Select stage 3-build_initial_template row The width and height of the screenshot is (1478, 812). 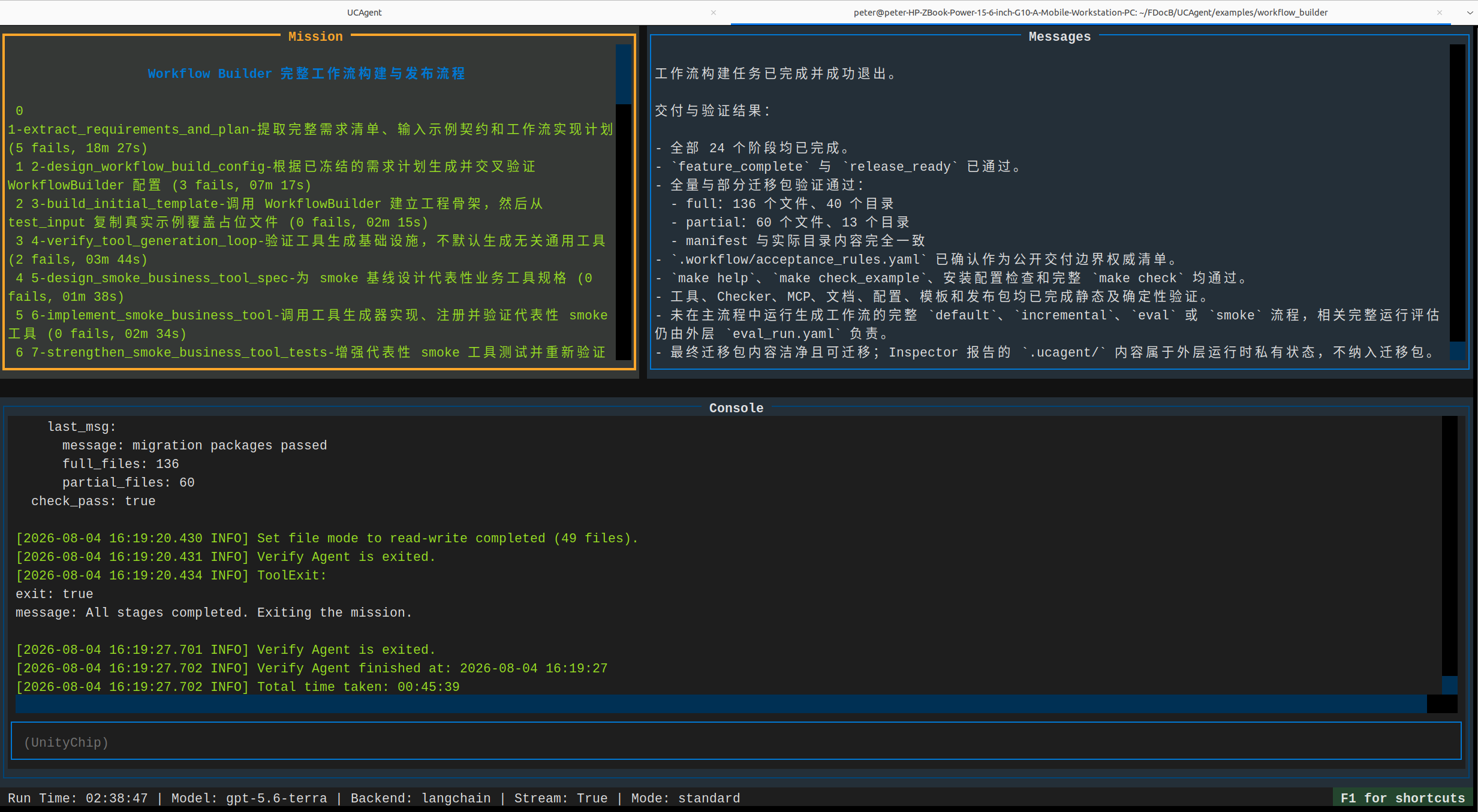pyautogui.click(x=276, y=213)
